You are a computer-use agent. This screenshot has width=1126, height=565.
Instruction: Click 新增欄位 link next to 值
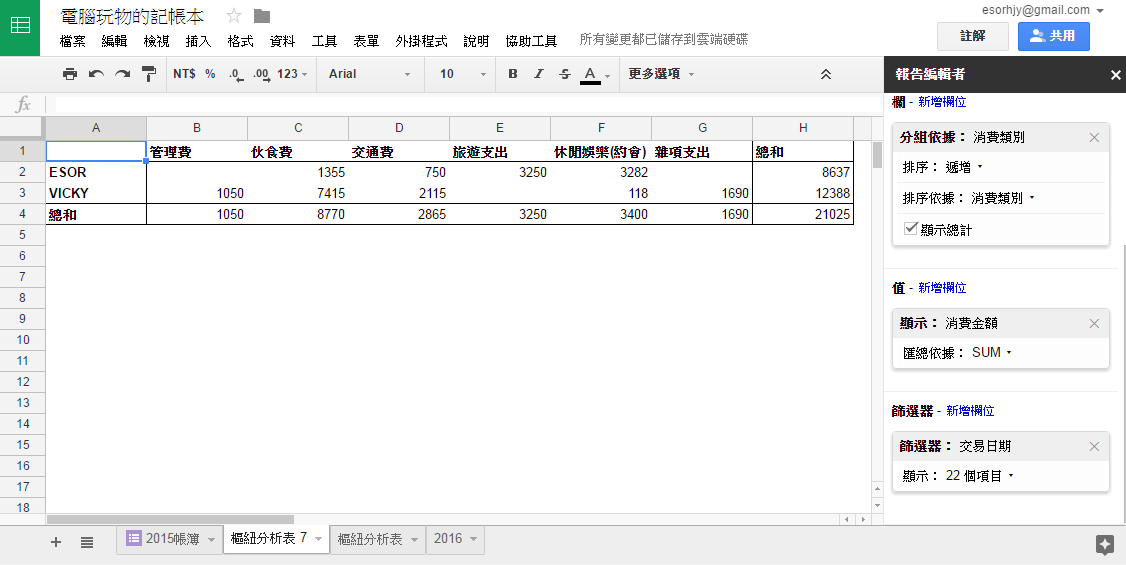tap(942, 288)
